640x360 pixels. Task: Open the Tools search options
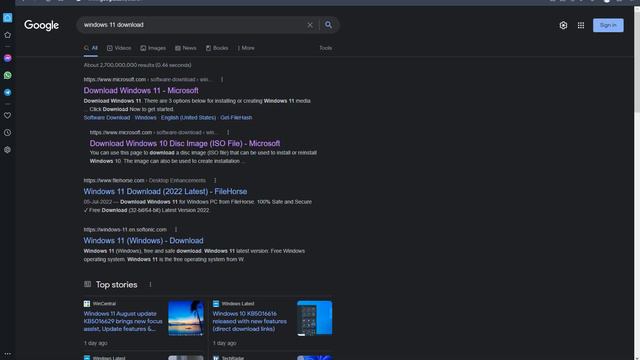click(325, 48)
